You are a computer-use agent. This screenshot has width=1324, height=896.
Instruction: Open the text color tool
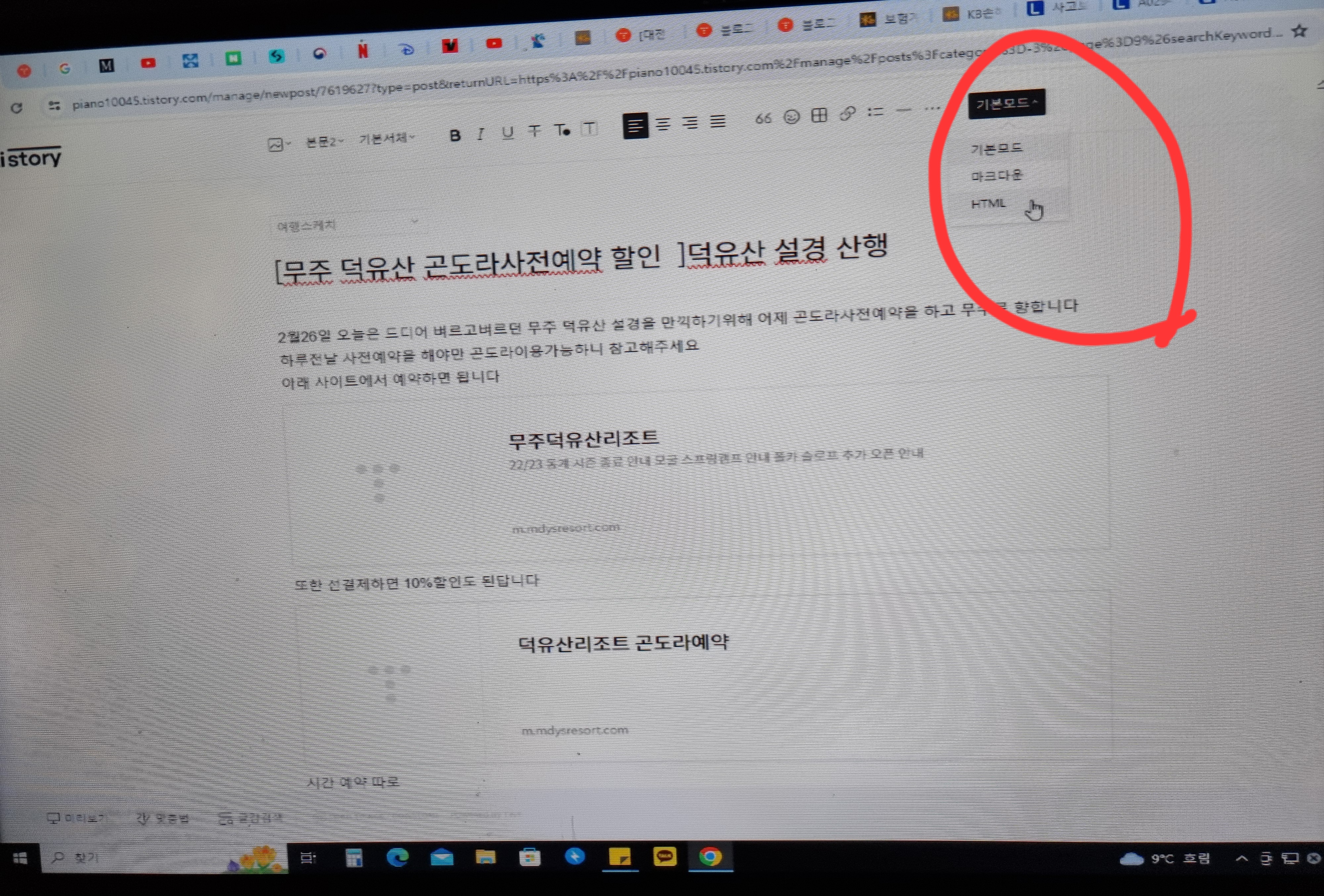pos(562,130)
